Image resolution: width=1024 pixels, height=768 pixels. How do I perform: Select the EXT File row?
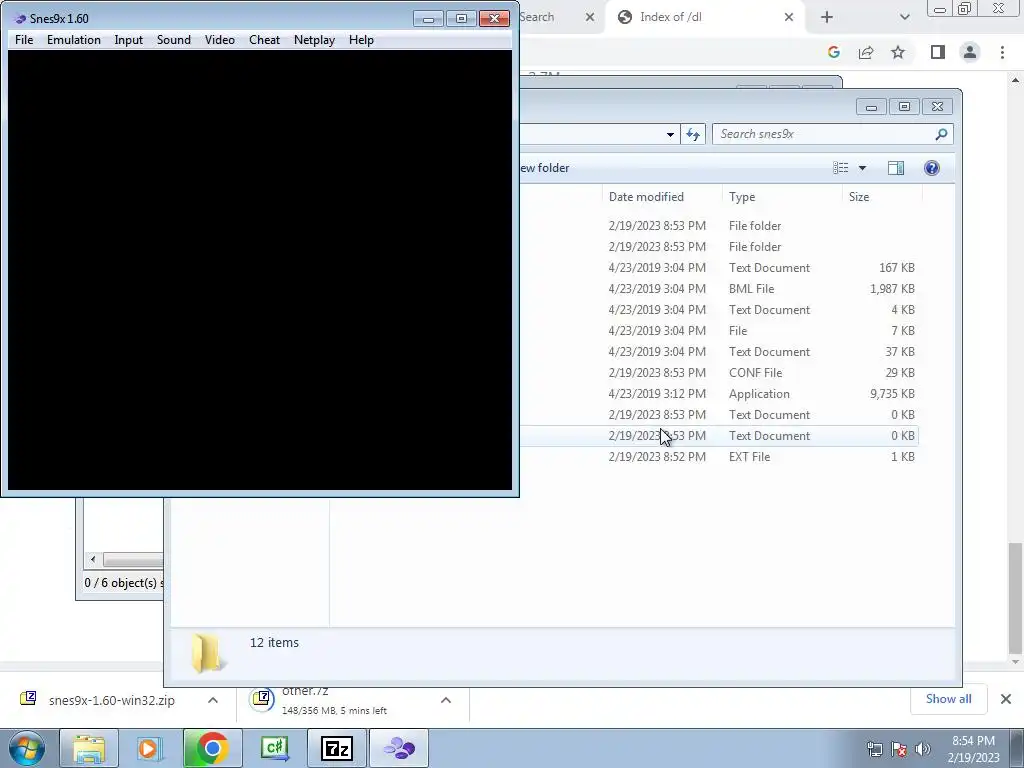click(719, 456)
